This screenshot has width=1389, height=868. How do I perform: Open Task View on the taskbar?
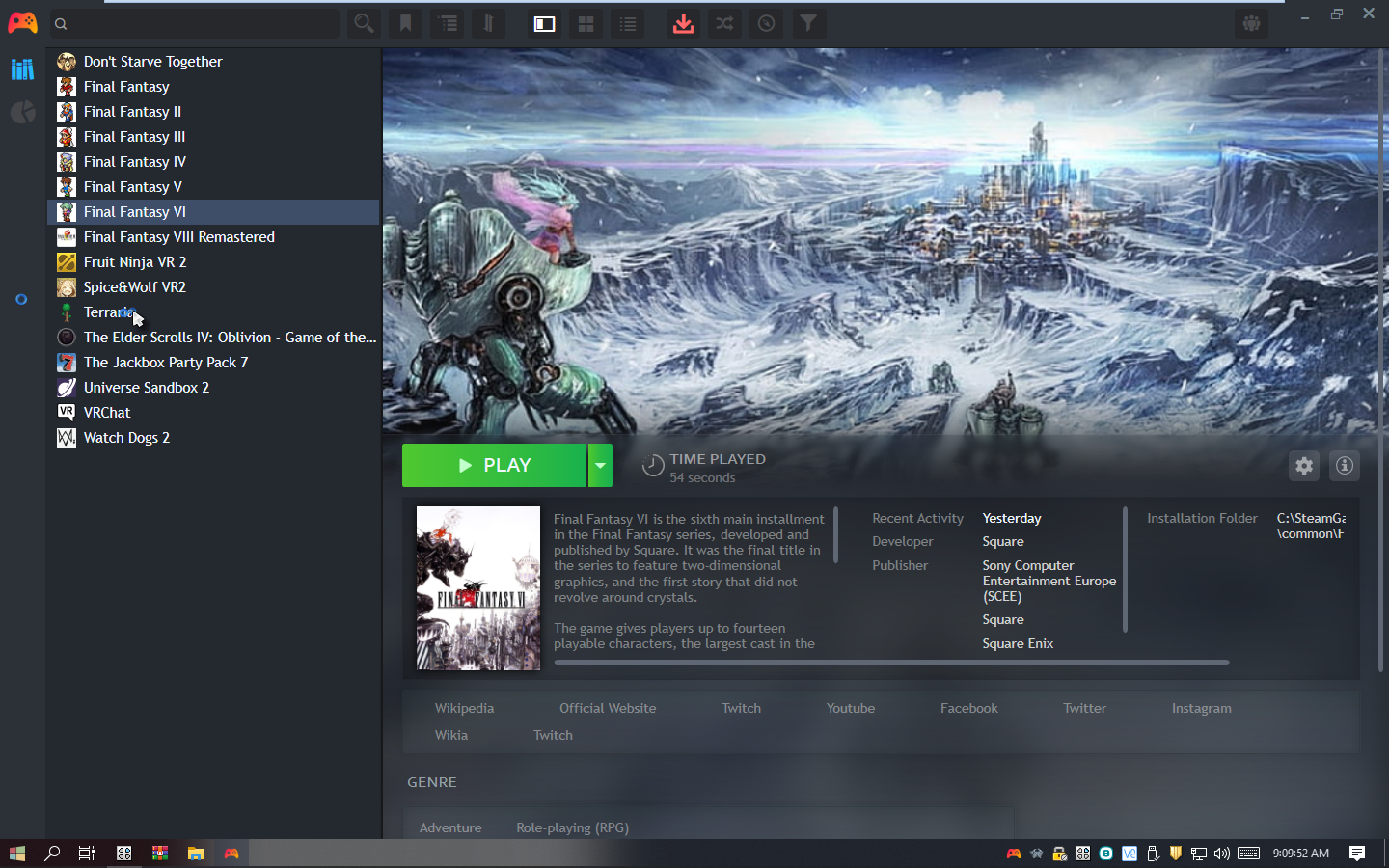[87, 854]
